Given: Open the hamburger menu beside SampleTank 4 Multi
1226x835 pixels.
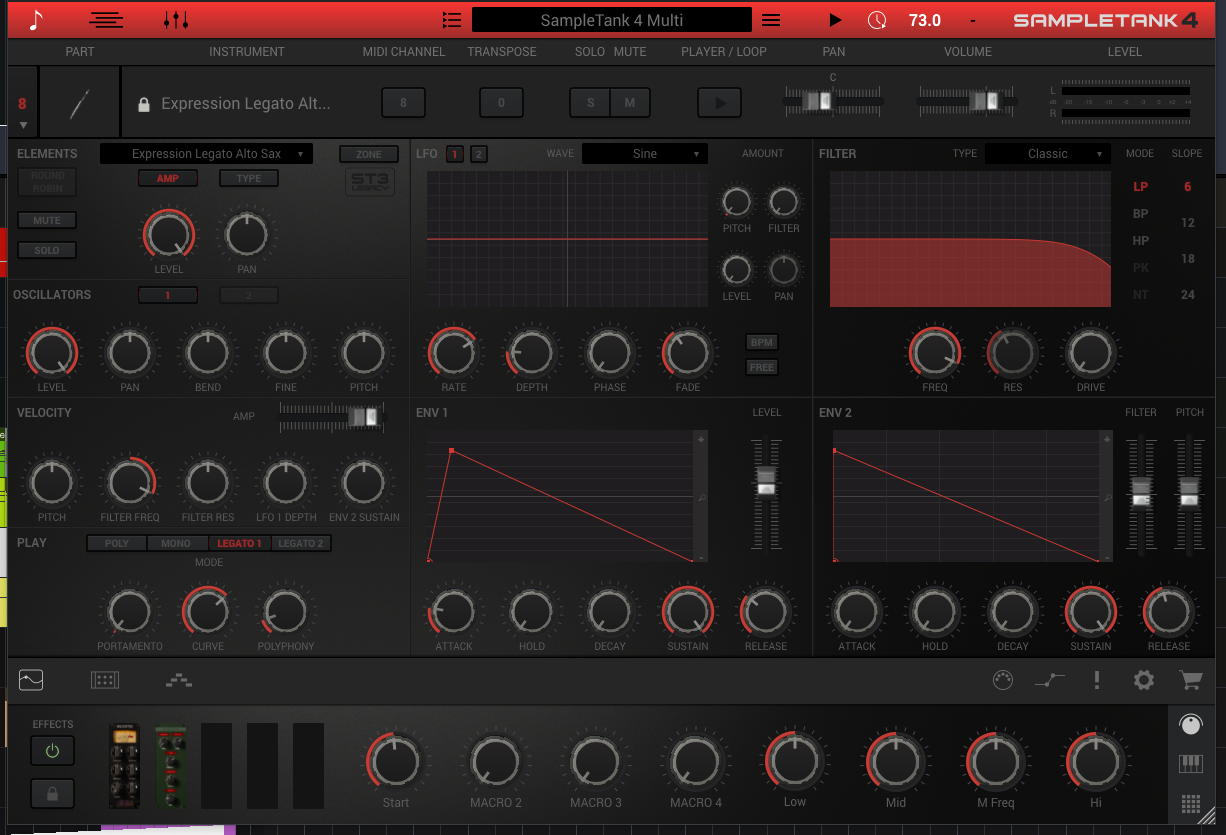Looking at the screenshot, I should (x=769, y=19).
